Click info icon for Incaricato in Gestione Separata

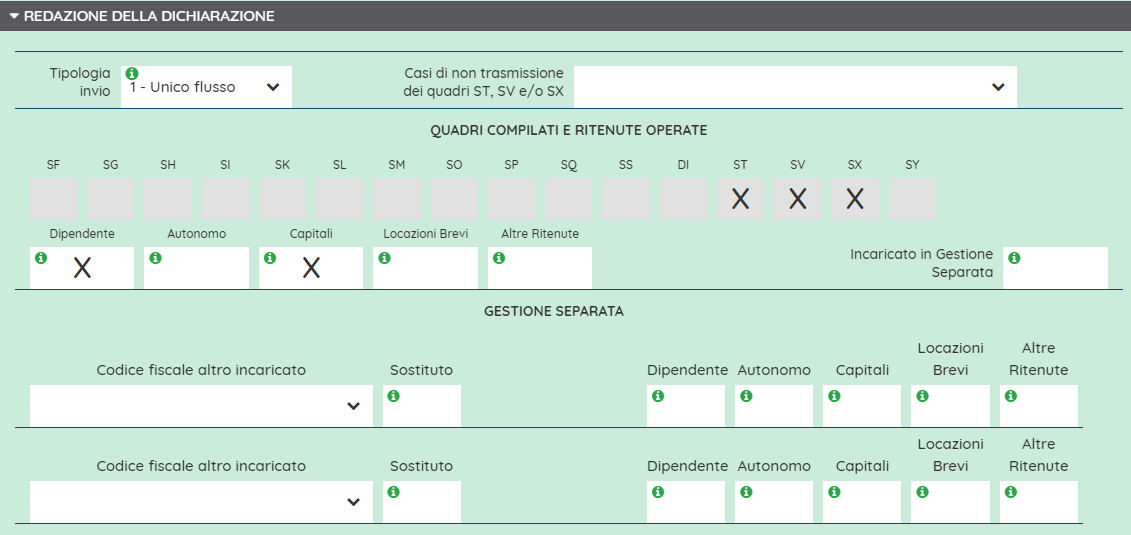(1014, 258)
